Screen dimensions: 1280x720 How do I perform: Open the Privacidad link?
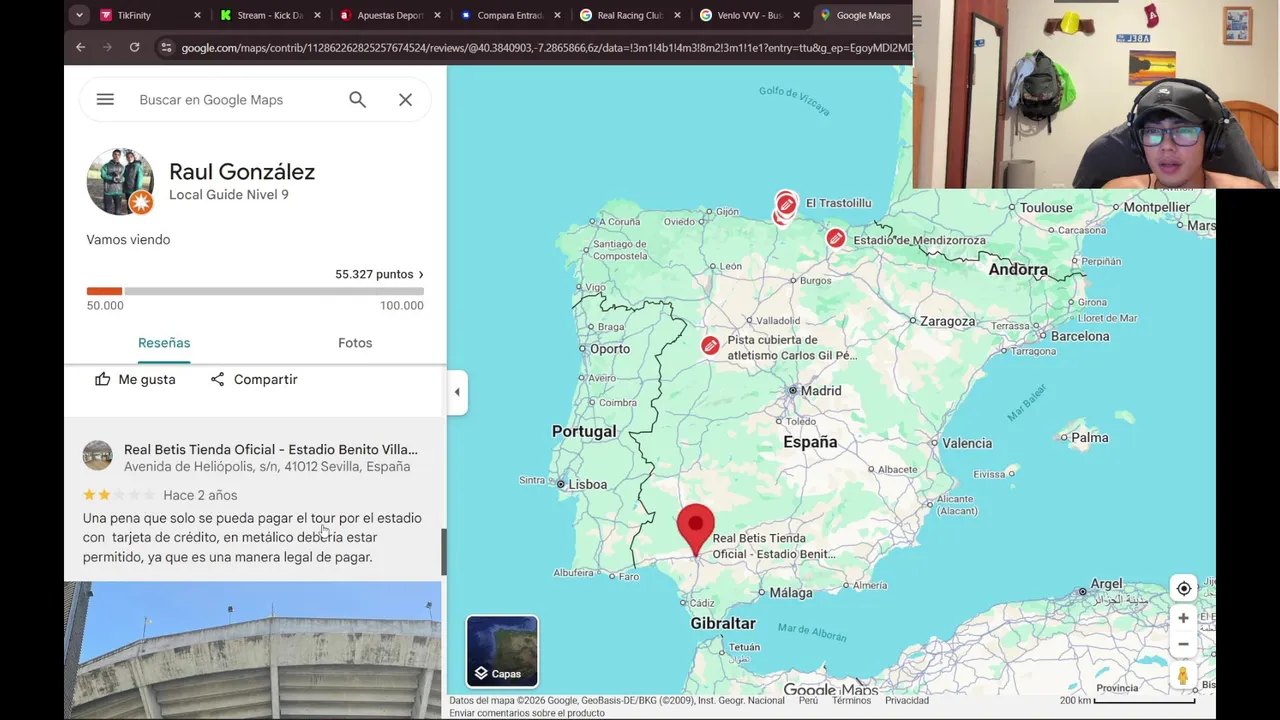tap(907, 700)
